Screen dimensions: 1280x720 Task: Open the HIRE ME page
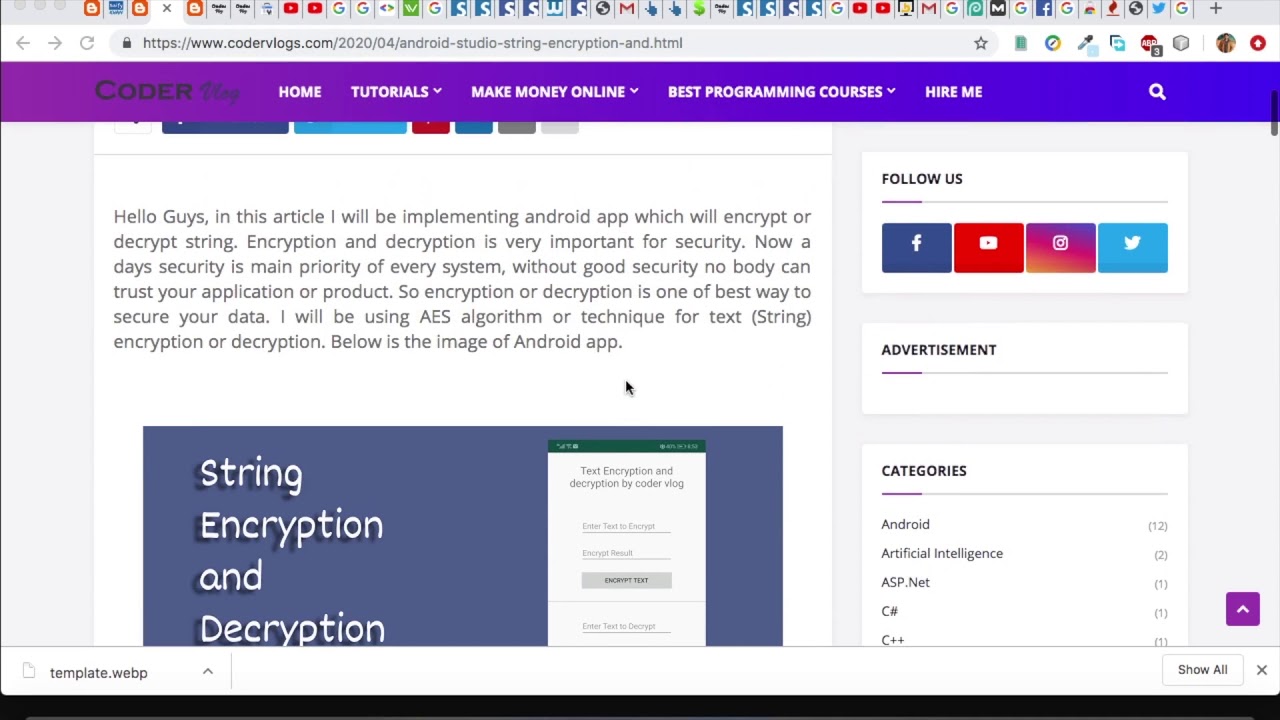(x=953, y=91)
